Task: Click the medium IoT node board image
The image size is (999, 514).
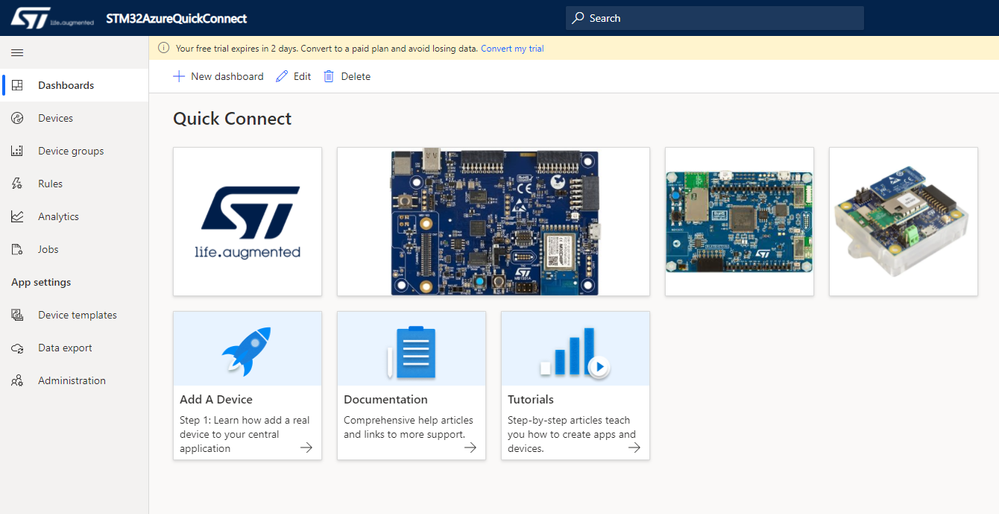Action: point(739,222)
